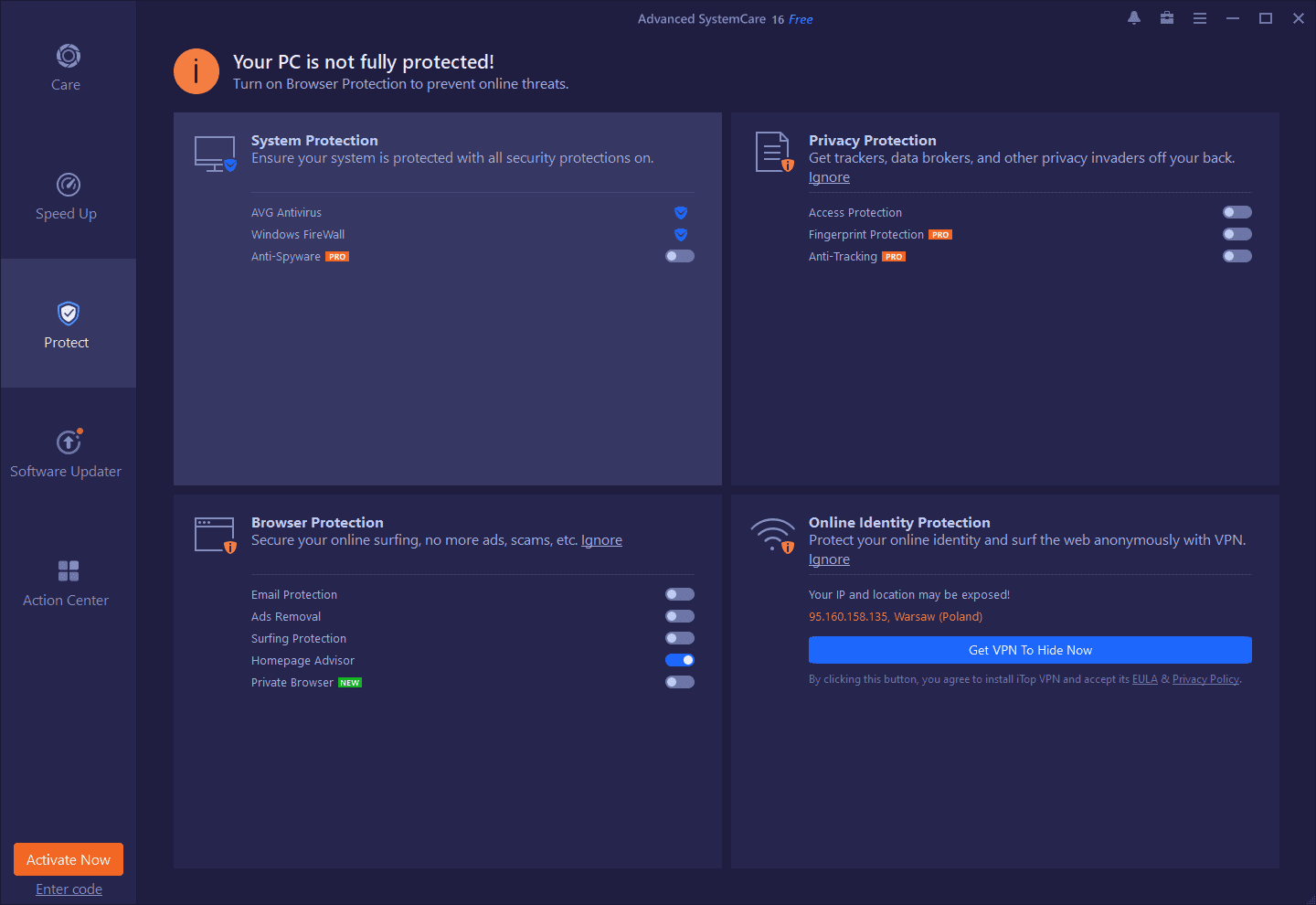Viewport: 1316px width, 905px height.
Task: Click the Privacy Protection document icon
Action: coord(774,152)
